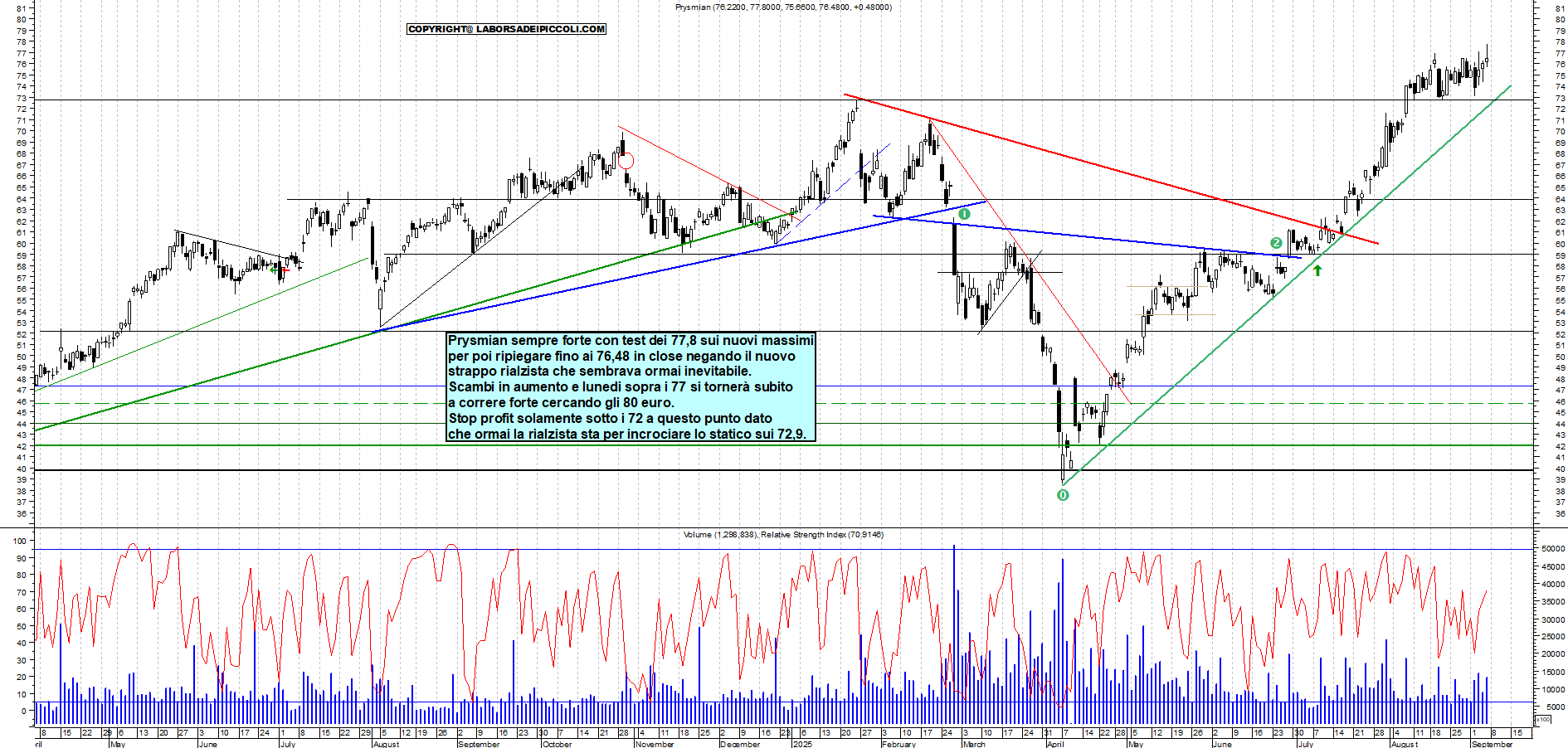The width and height of the screenshot is (1568, 748).
Task: Click the Prysmian chart title with OHLC values
Action: tap(783, 7)
